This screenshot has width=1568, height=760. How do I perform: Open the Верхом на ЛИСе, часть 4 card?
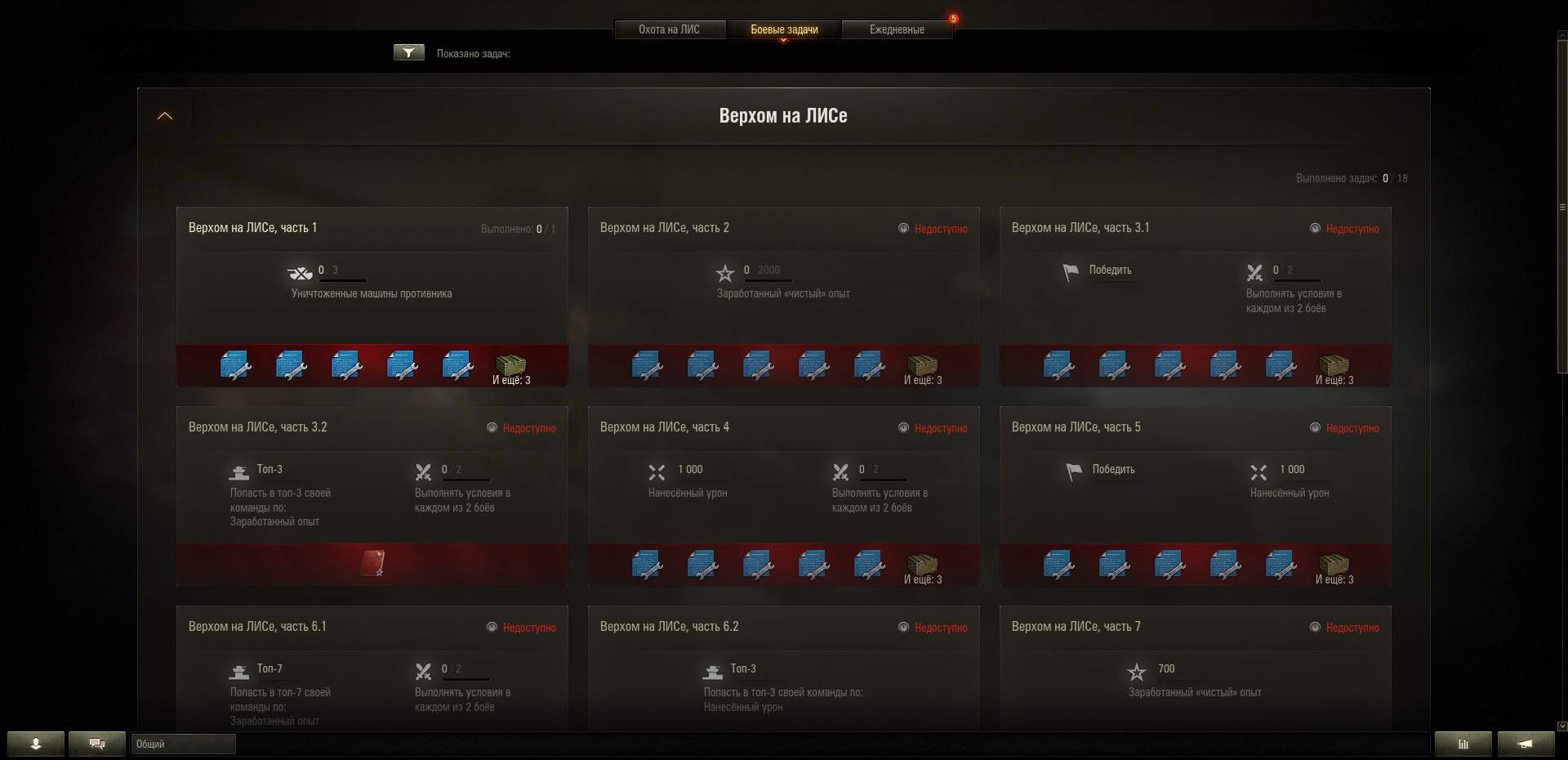coord(784,495)
